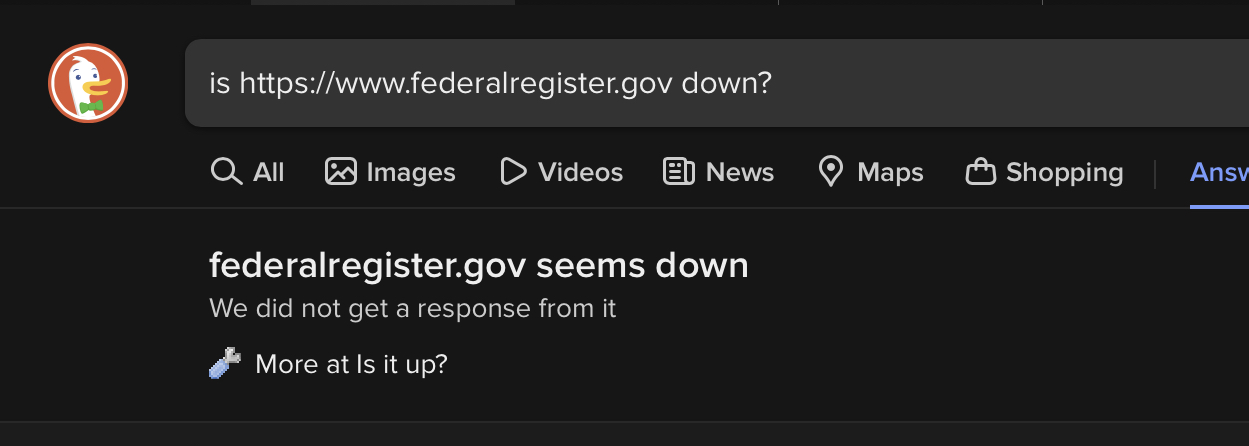This screenshot has width=1249, height=446.
Task: Click the map pin icon beside Maps
Action: [x=831, y=172]
